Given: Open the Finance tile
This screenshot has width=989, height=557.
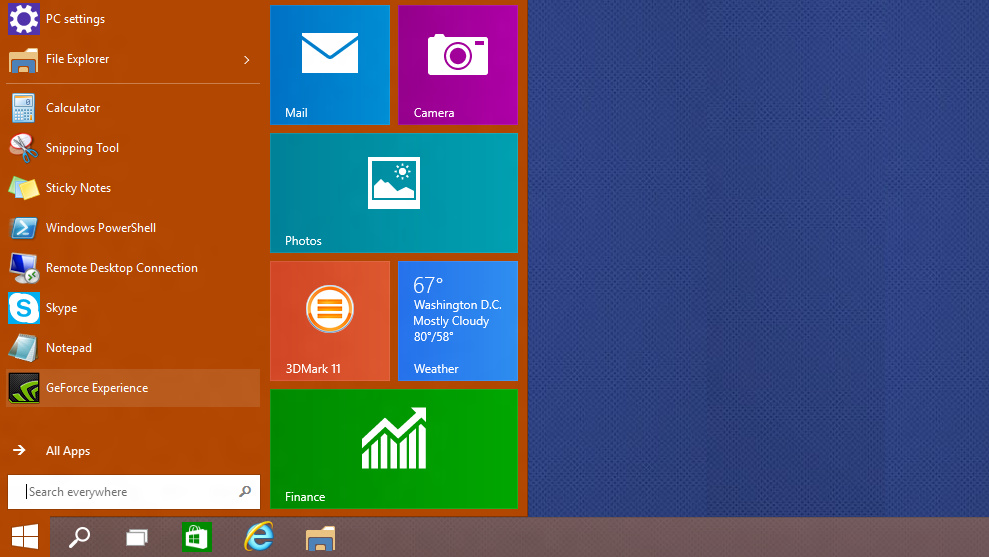Looking at the screenshot, I should pyautogui.click(x=394, y=449).
